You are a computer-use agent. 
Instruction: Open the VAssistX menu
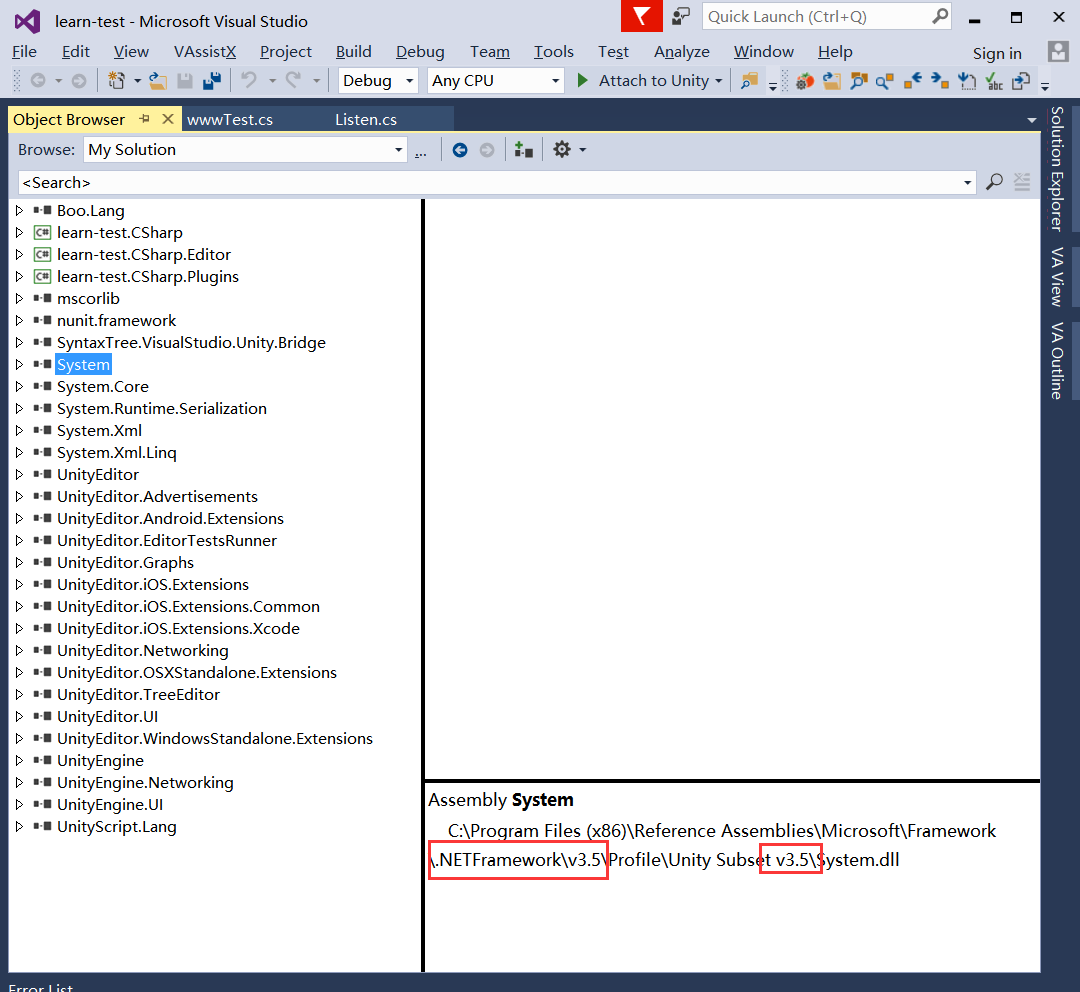tap(205, 52)
